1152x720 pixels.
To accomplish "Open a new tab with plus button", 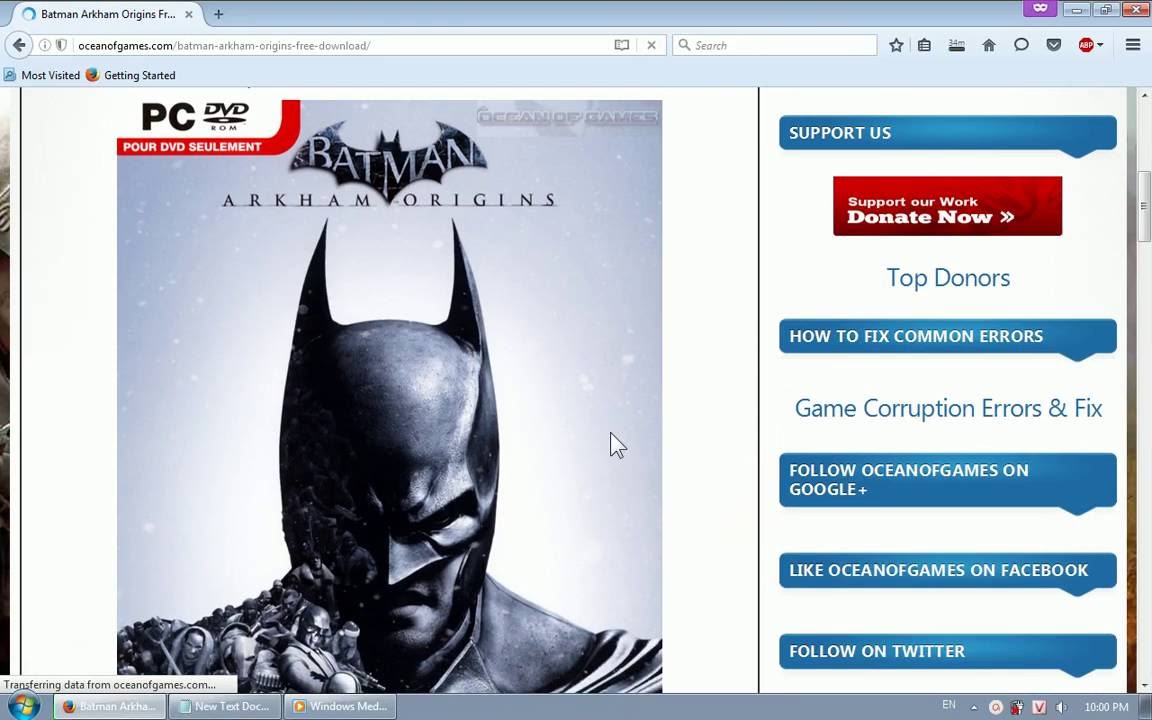I will coord(218,14).
